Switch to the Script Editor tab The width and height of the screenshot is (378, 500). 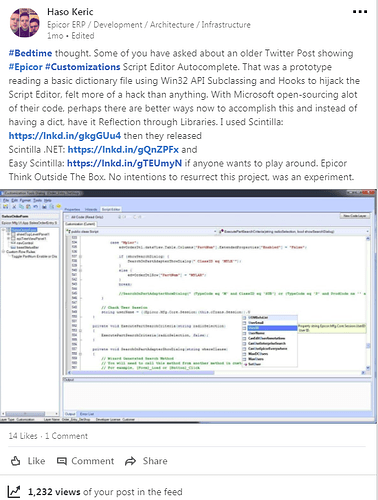(111, 209)
